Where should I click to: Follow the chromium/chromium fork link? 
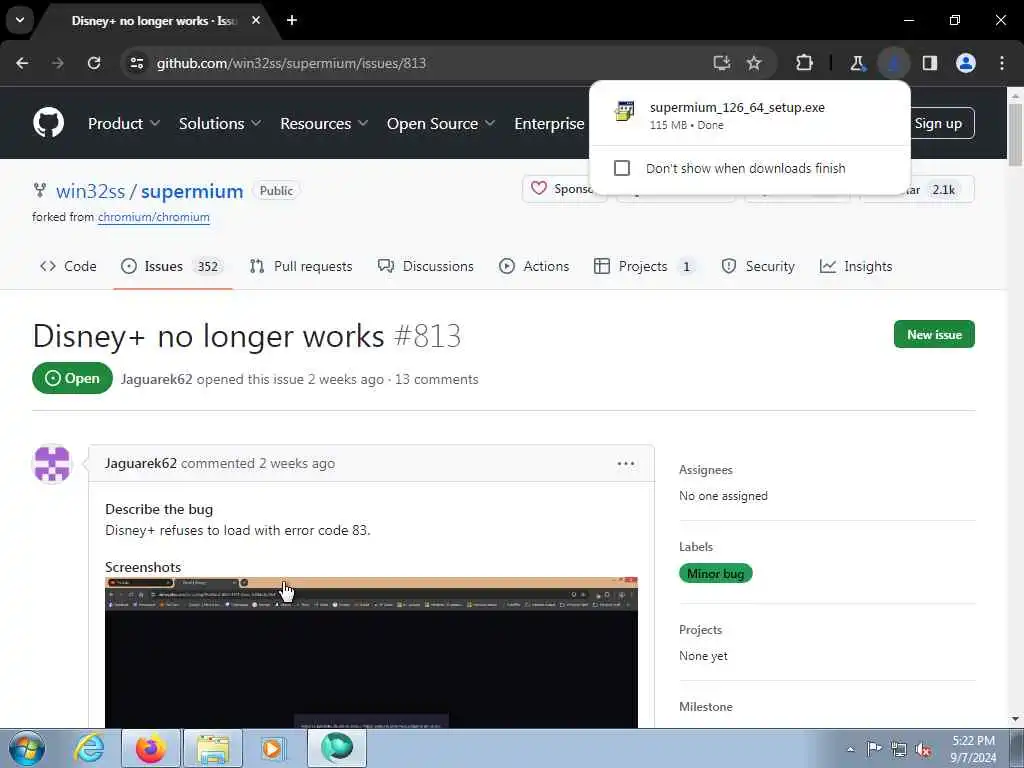153,217
